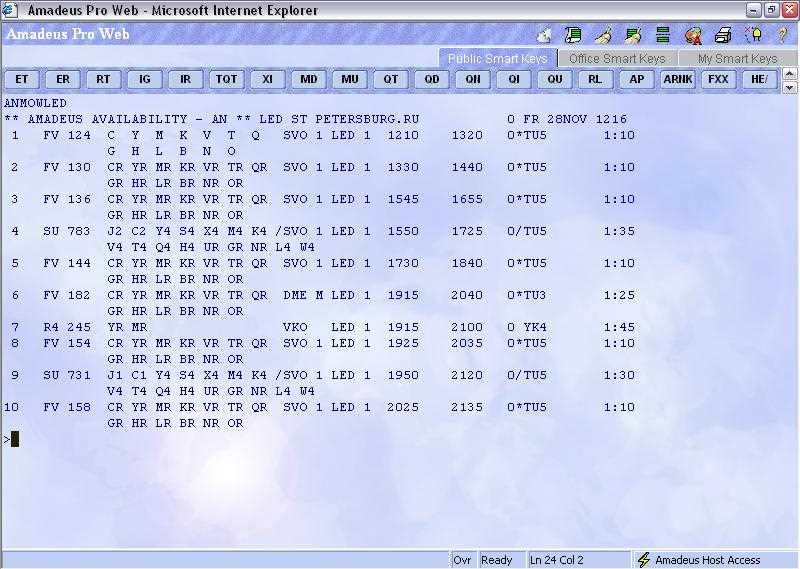The width and height of the screenshot is (800, 569).
Task: Select flight FV 130 in line 2
Action: click(67, 167)
